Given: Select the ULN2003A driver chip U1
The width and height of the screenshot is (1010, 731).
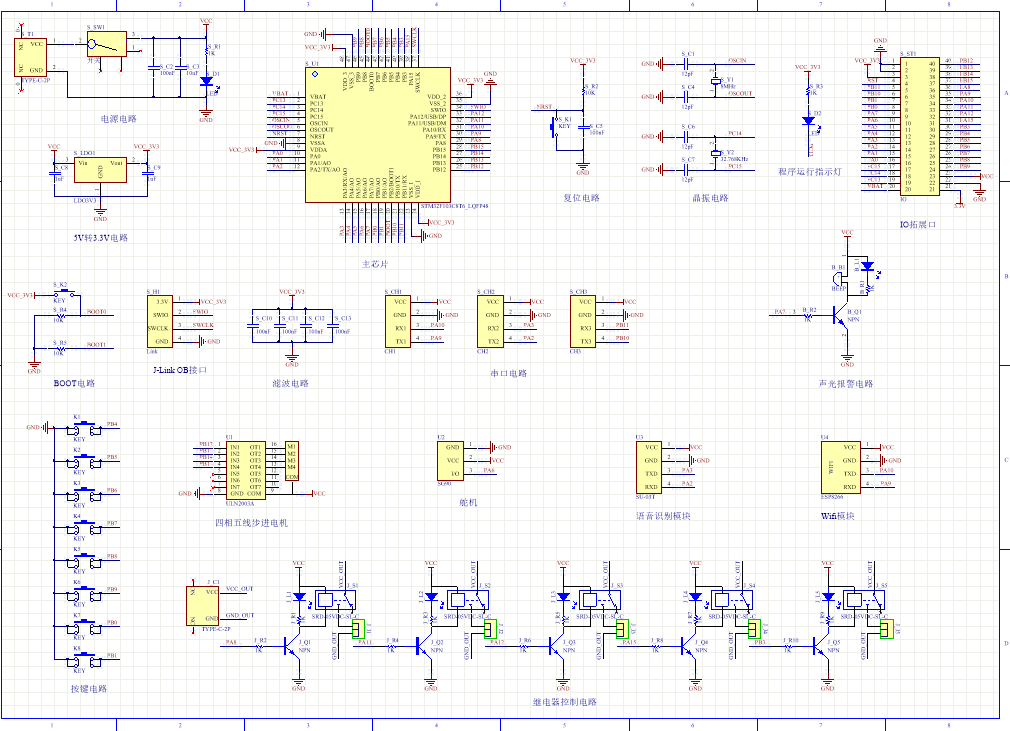Looking at the screenshot, I should coord(245,470).
